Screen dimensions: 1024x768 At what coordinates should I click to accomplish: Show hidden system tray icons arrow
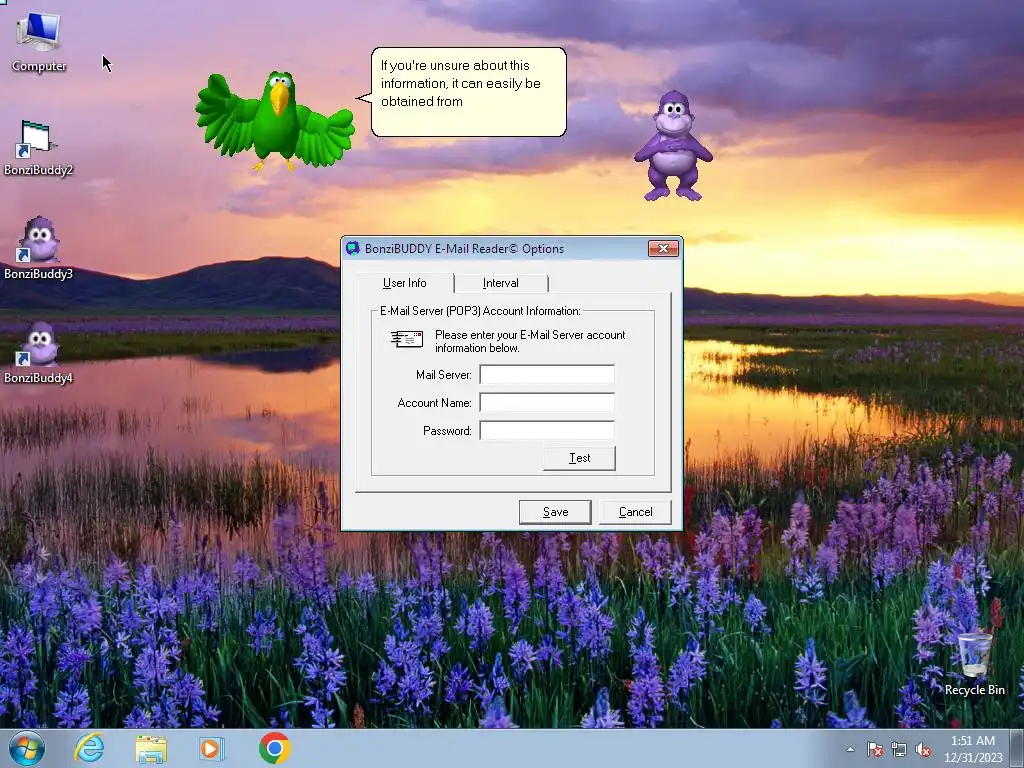click(x=850, y=749)
